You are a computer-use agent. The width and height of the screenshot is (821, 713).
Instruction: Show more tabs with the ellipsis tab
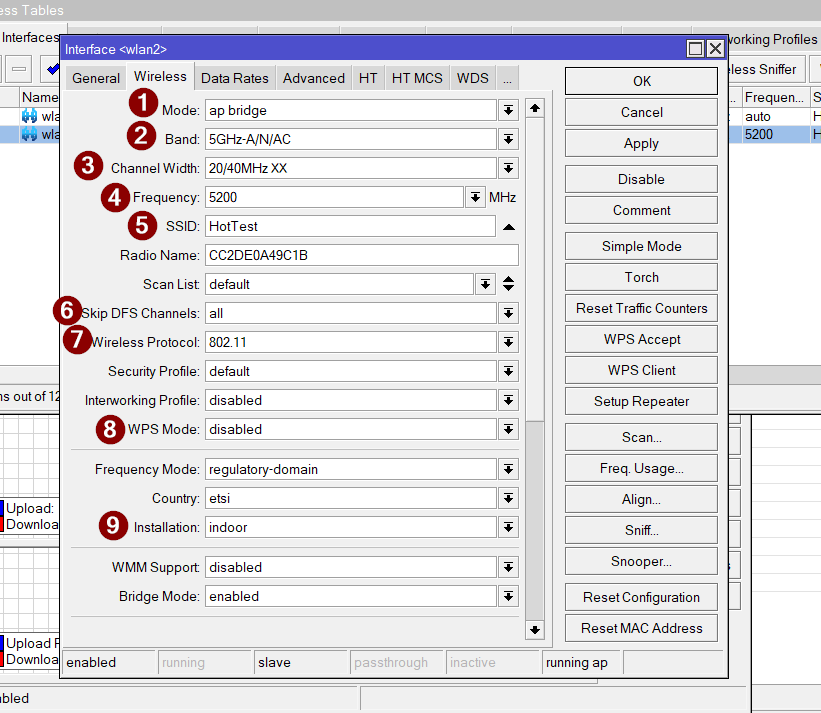coord(507,79)
